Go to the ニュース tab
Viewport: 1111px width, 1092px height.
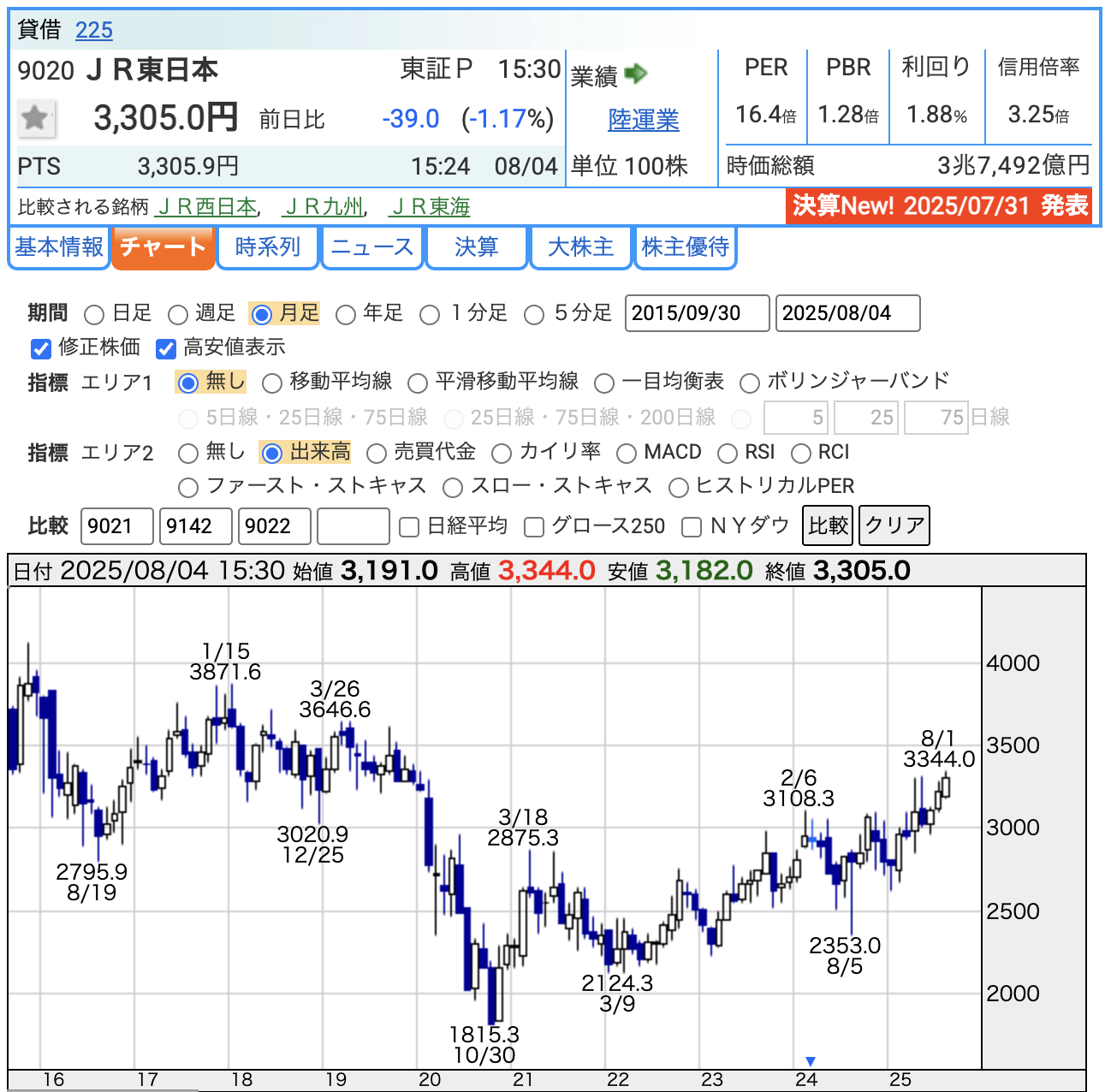(x=372, y=246)
